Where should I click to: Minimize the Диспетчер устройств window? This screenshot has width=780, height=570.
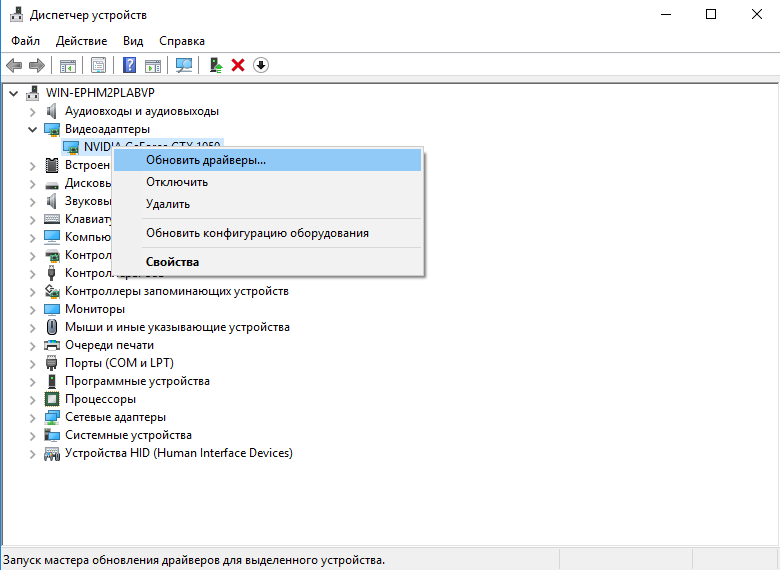click(x=666, y=14)
